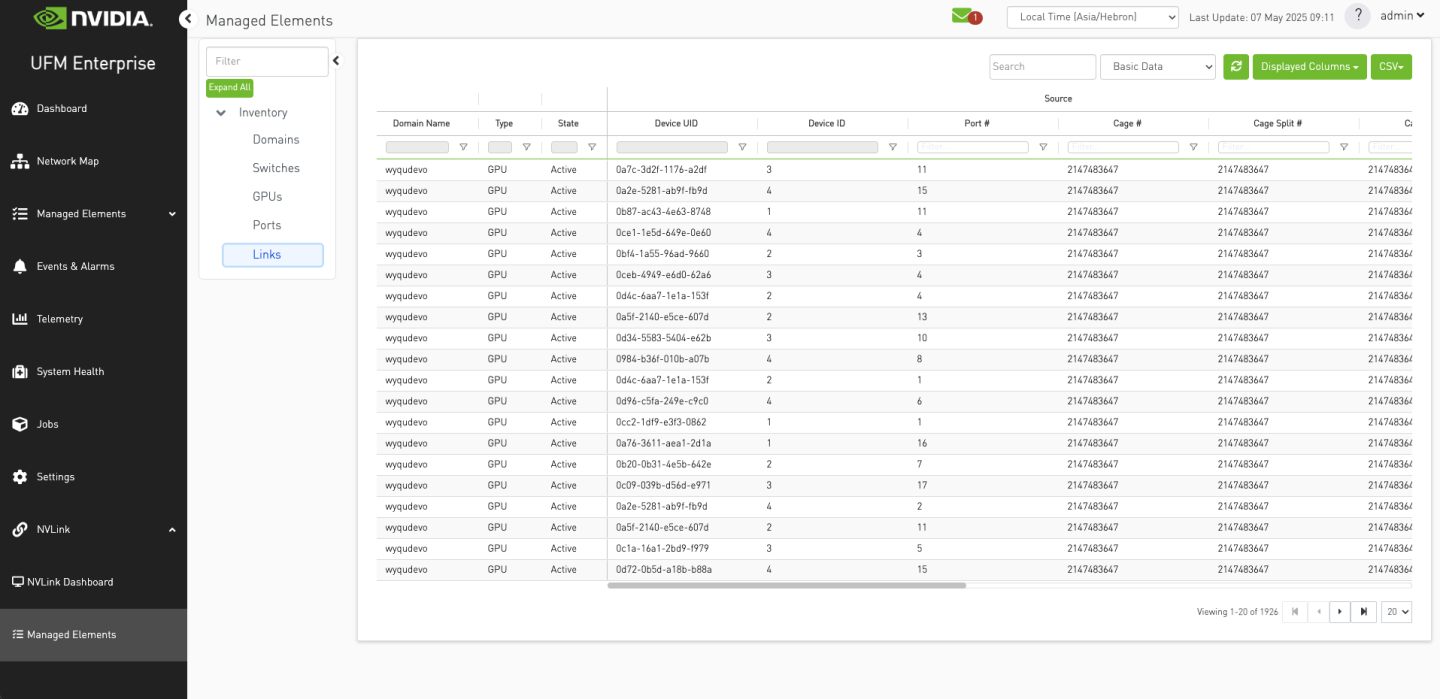Go to the next page of results

click(1340, 612)
